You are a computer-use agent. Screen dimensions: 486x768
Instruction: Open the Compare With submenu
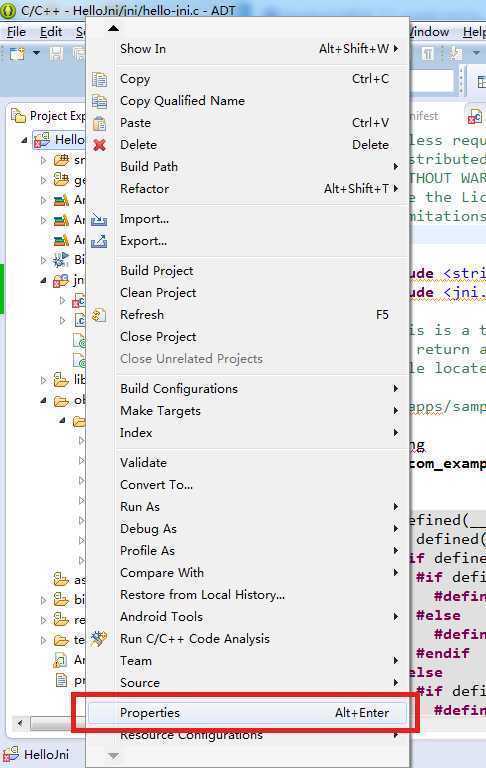[248, 573]
